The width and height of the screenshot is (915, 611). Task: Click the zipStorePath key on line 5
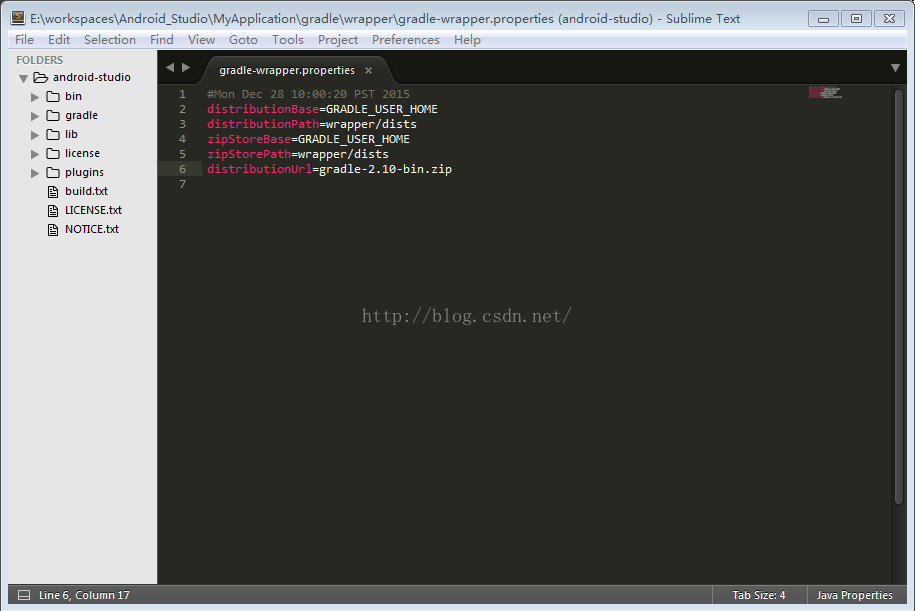(249, 154)
